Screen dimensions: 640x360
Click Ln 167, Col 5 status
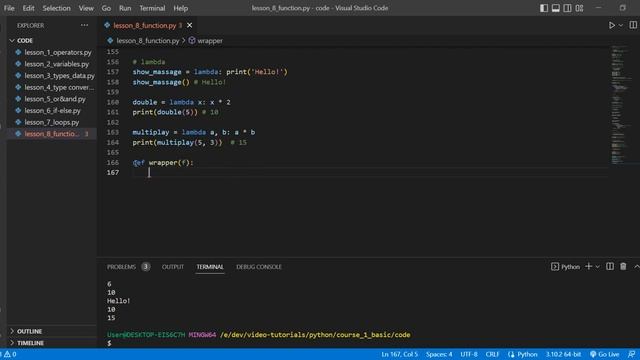tap(400, 354)
